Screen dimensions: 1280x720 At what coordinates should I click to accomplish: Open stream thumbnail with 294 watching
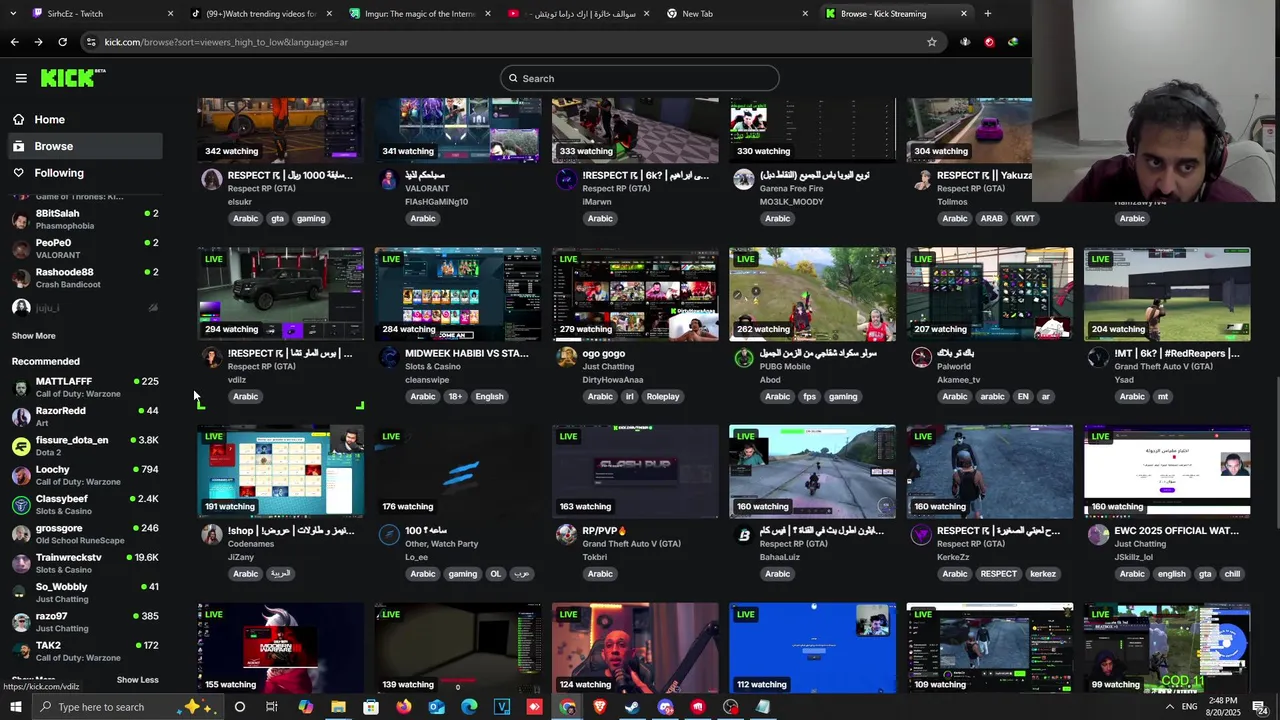click(x=280, y=294)
